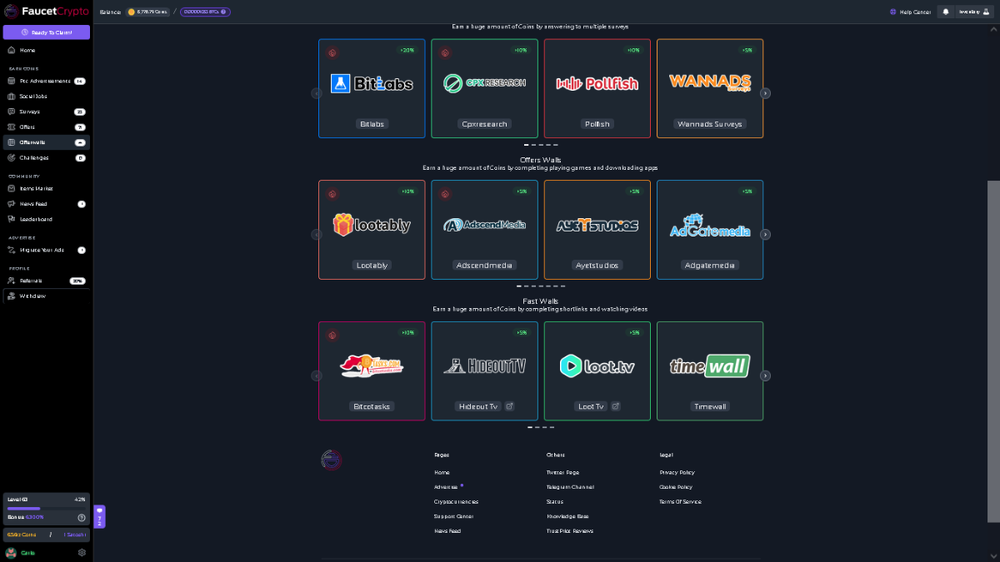Select Withdraw in the sidebar
1000x562 pixels.
click(32, 296)
